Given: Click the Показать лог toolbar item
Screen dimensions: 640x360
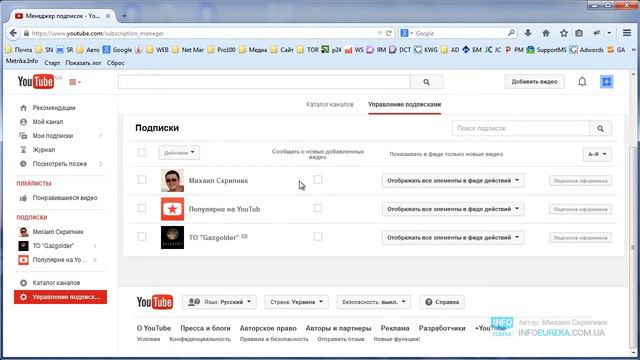Looking at the screenshot, I should pos(83,63).
